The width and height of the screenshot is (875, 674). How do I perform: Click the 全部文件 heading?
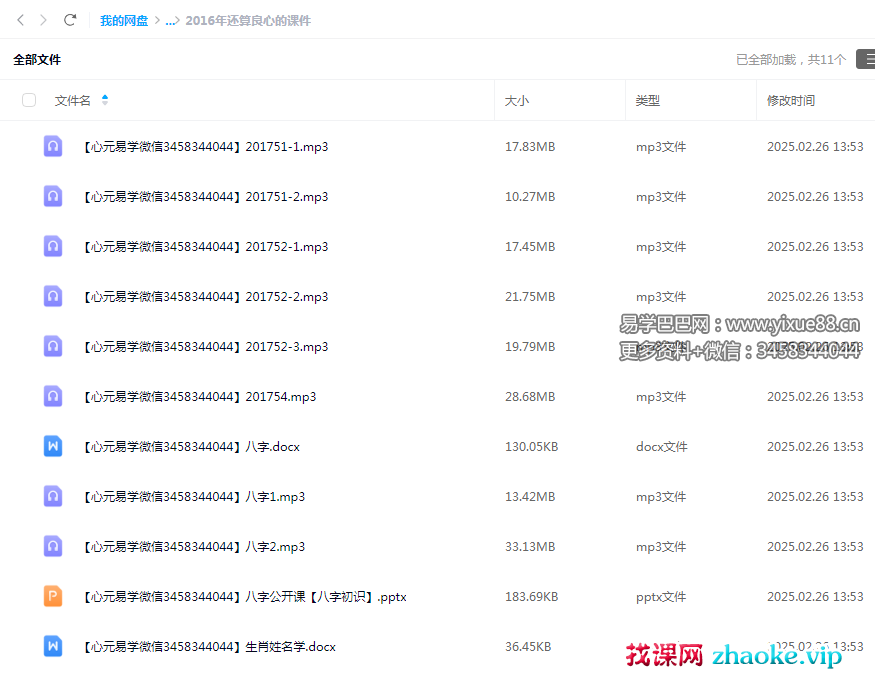tap(37, 60)
